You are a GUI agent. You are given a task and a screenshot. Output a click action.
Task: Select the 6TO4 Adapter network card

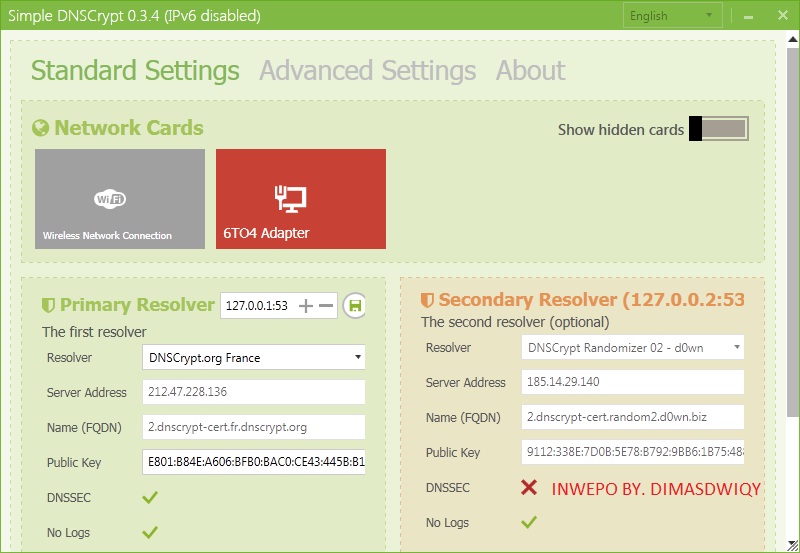[x=301, y=199]
